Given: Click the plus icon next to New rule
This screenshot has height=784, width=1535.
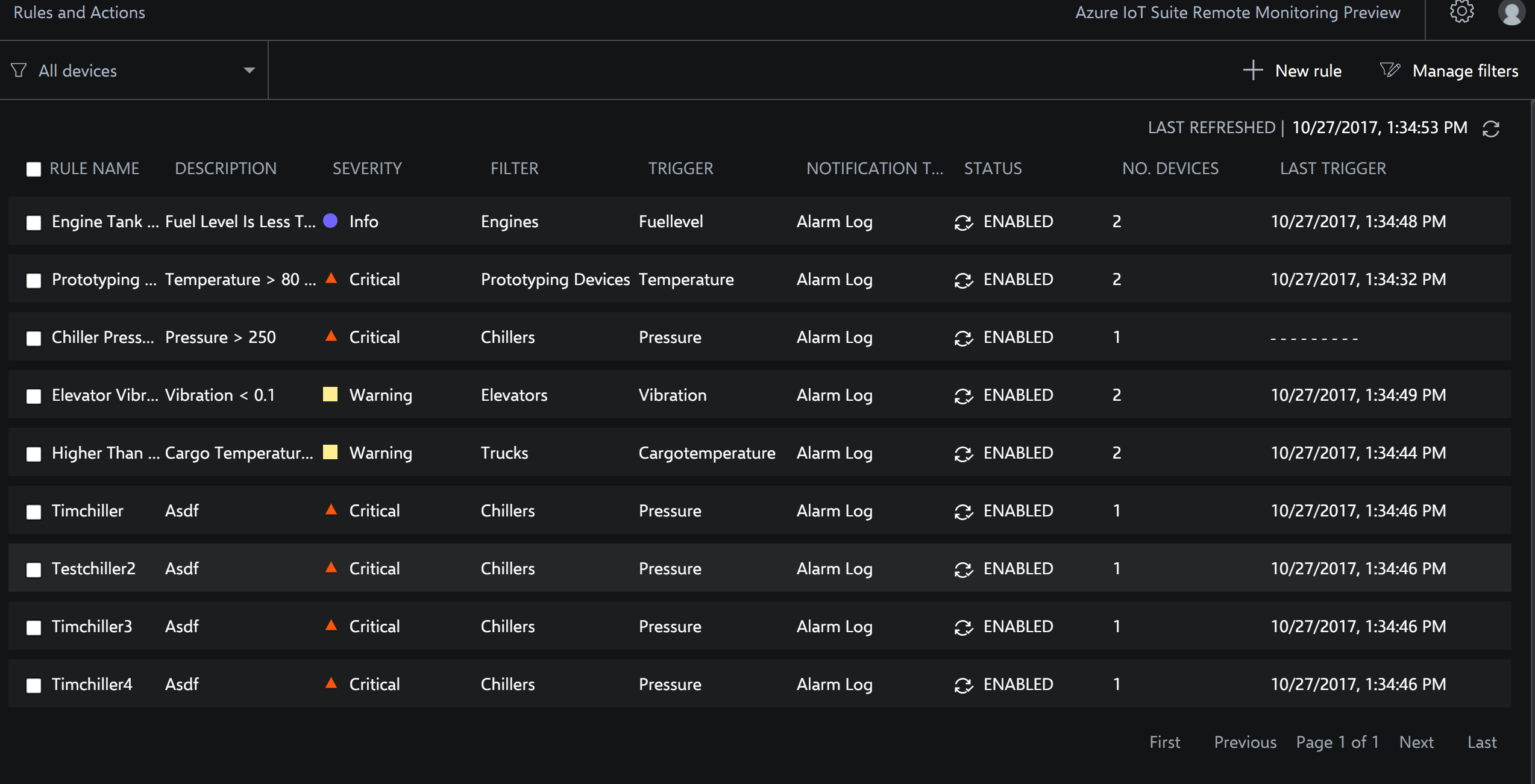Looking at the screenshot, I should [x=1254, y=71].
